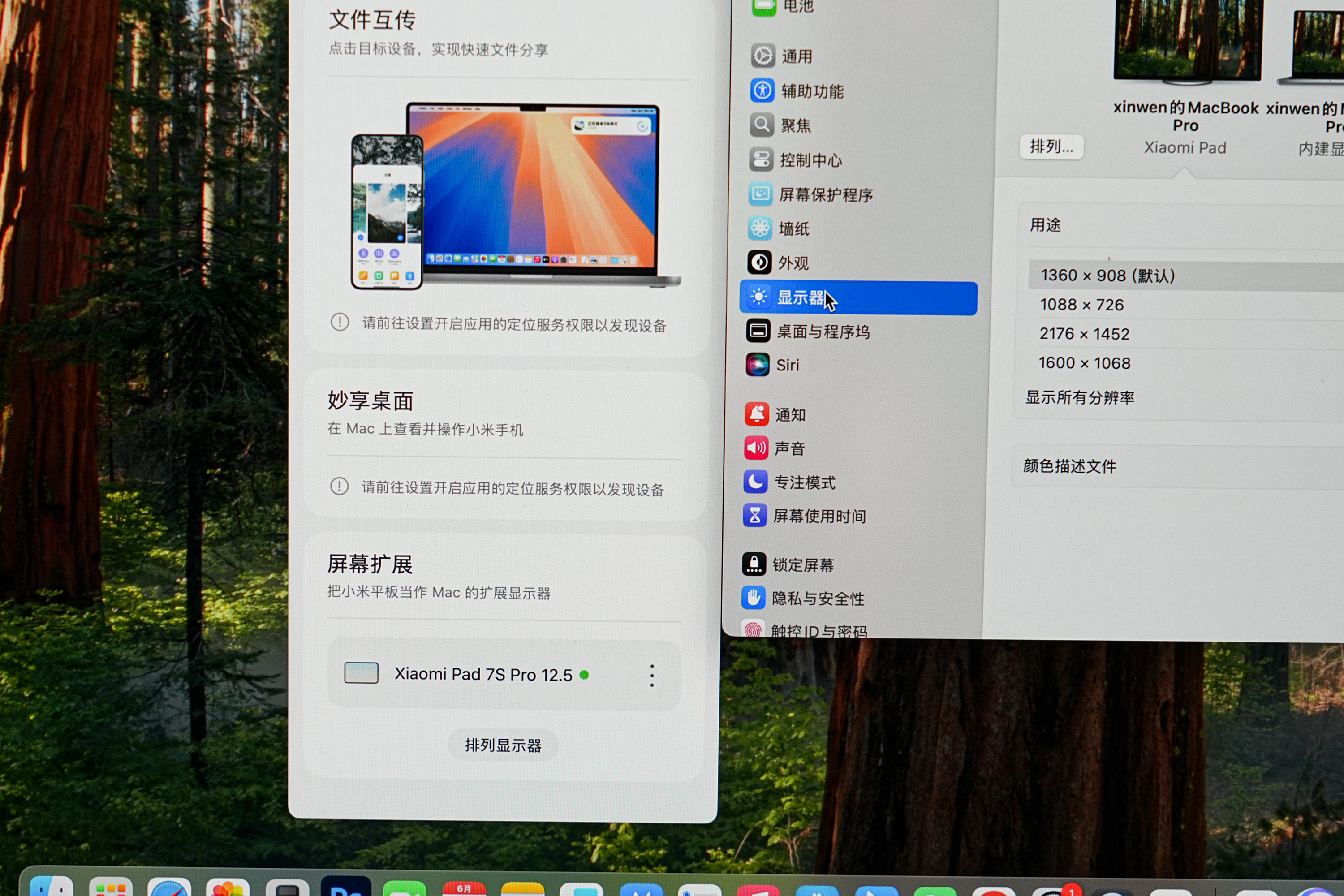Open Siri settings icon
Viewport: 1344px width, 896px height.
pos(758,365)
